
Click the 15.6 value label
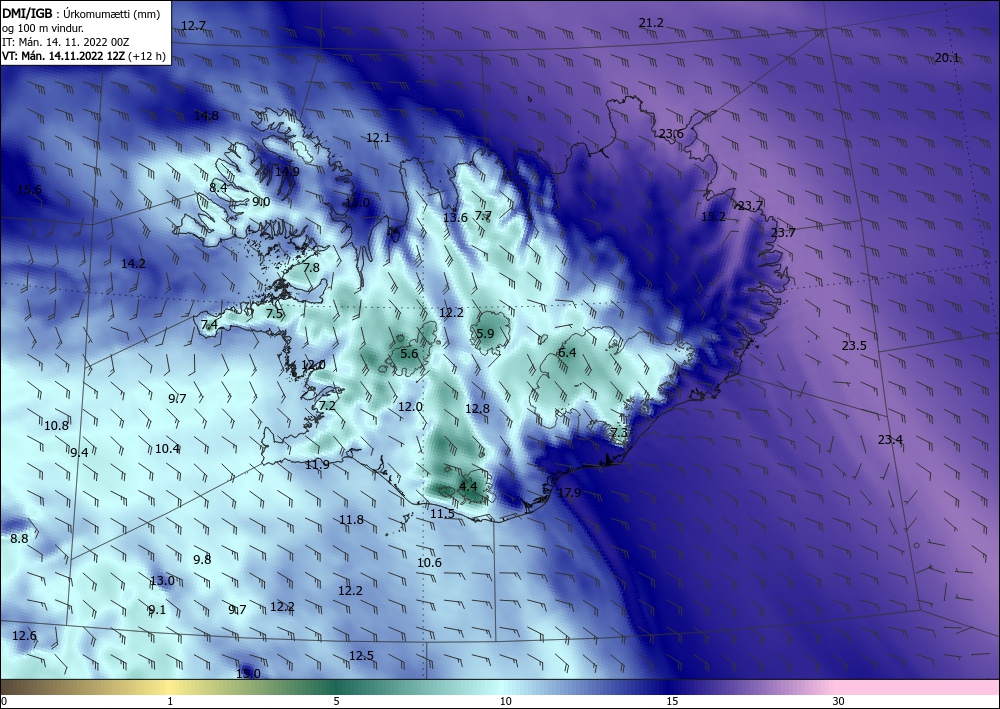(x=29, y=190)
